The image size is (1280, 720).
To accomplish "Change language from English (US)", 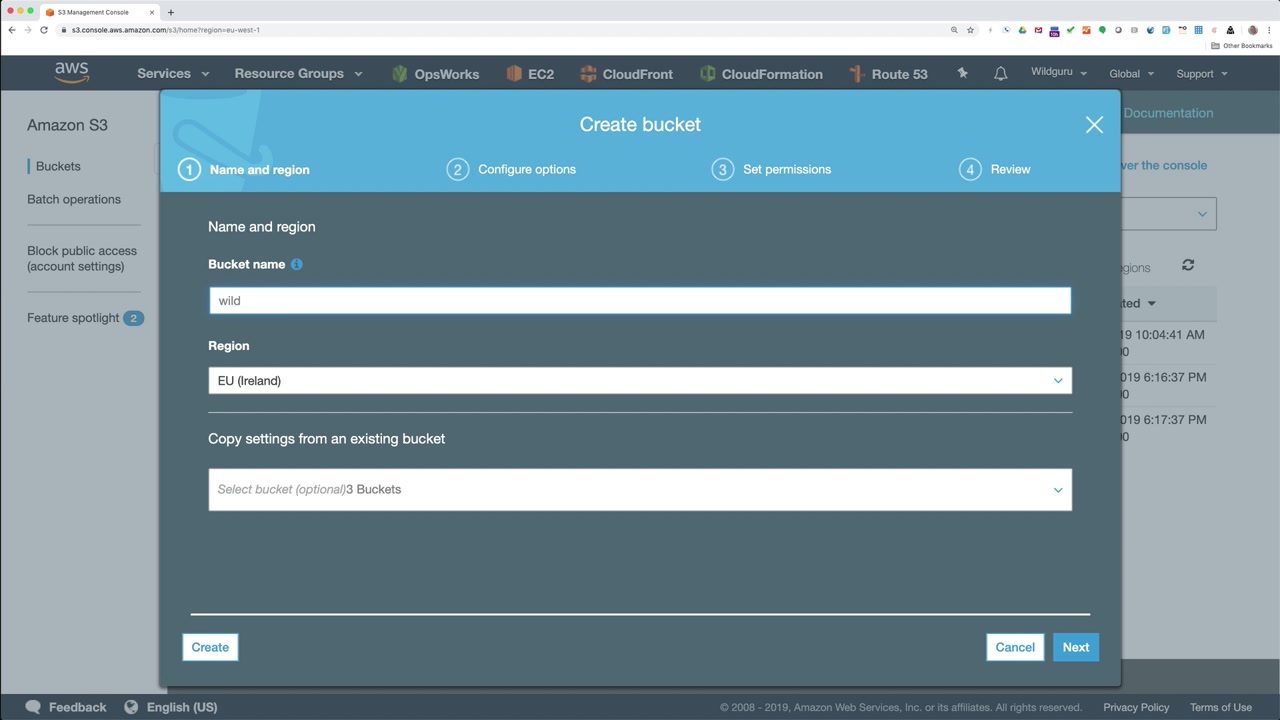I will pyautogui.click(x=182, y=707).
